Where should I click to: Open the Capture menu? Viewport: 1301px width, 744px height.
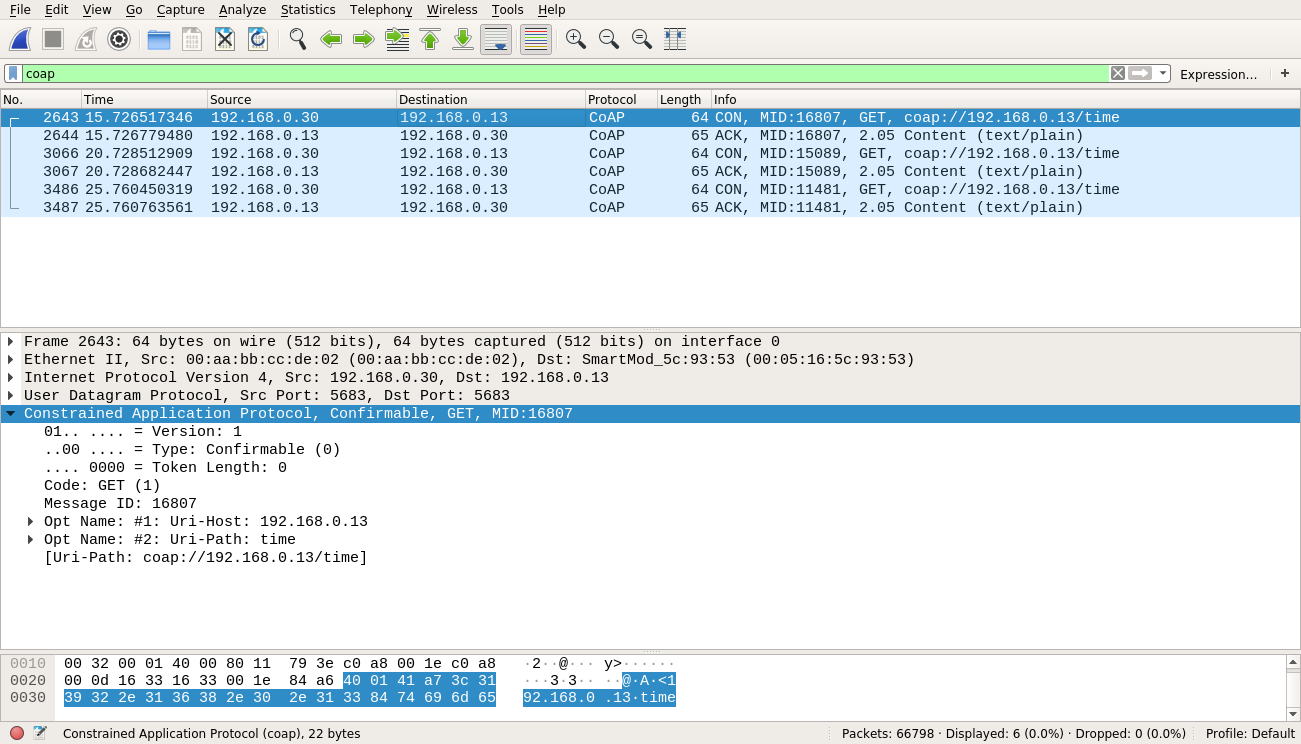181,9
